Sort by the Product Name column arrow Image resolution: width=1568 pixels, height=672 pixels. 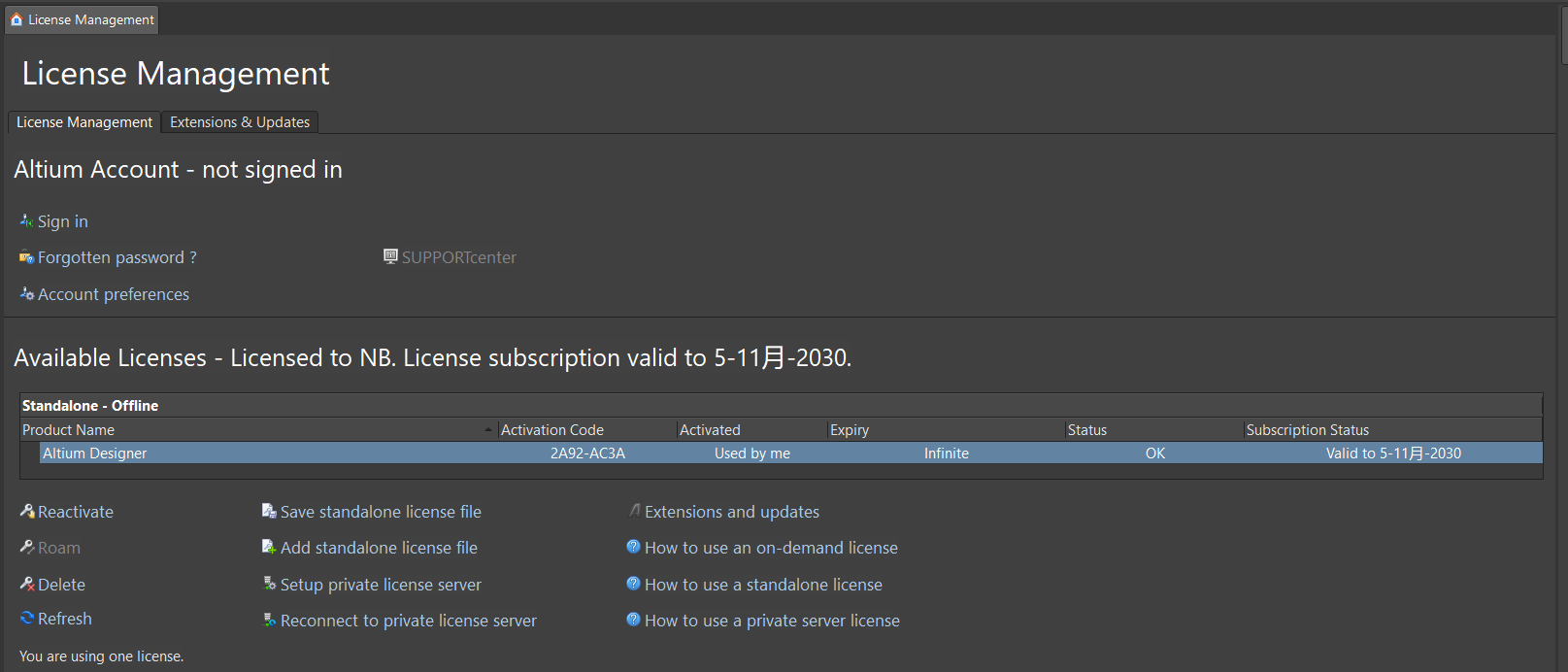click(488, 430)
